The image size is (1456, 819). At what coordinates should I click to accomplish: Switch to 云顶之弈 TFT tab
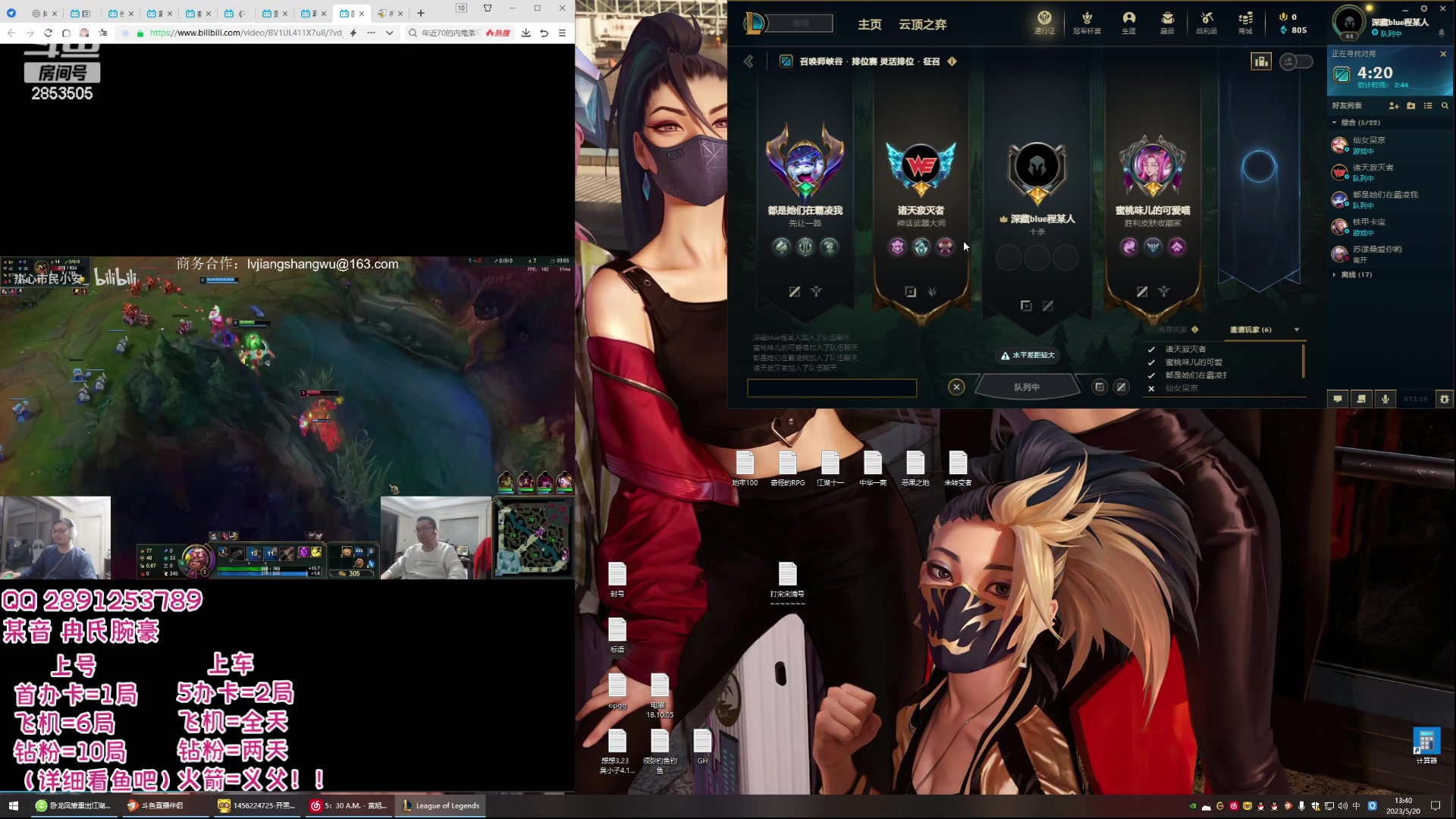(x=922, y=24)
